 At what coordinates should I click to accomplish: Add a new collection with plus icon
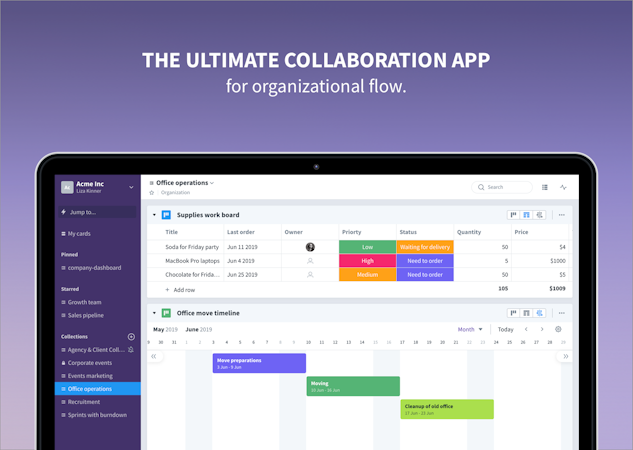131,337
